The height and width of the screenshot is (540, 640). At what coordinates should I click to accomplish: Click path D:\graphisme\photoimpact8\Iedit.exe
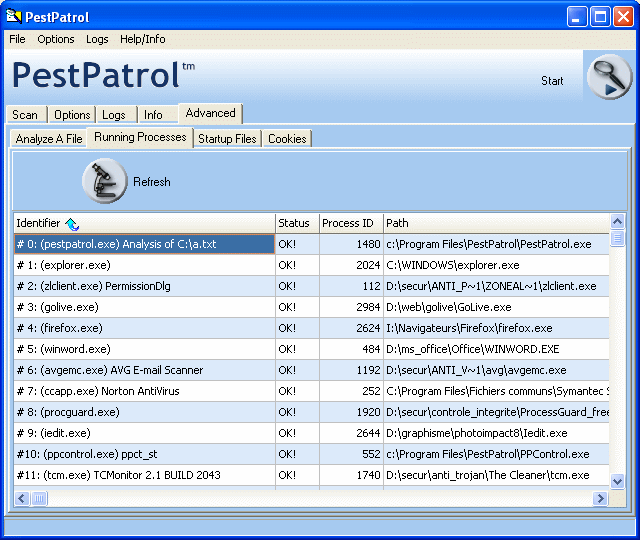477,433
